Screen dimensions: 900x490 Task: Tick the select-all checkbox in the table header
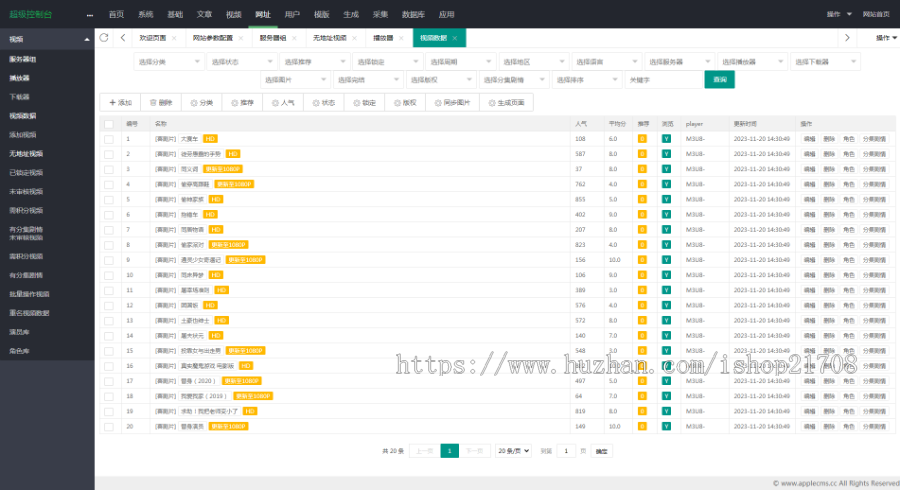109,124
